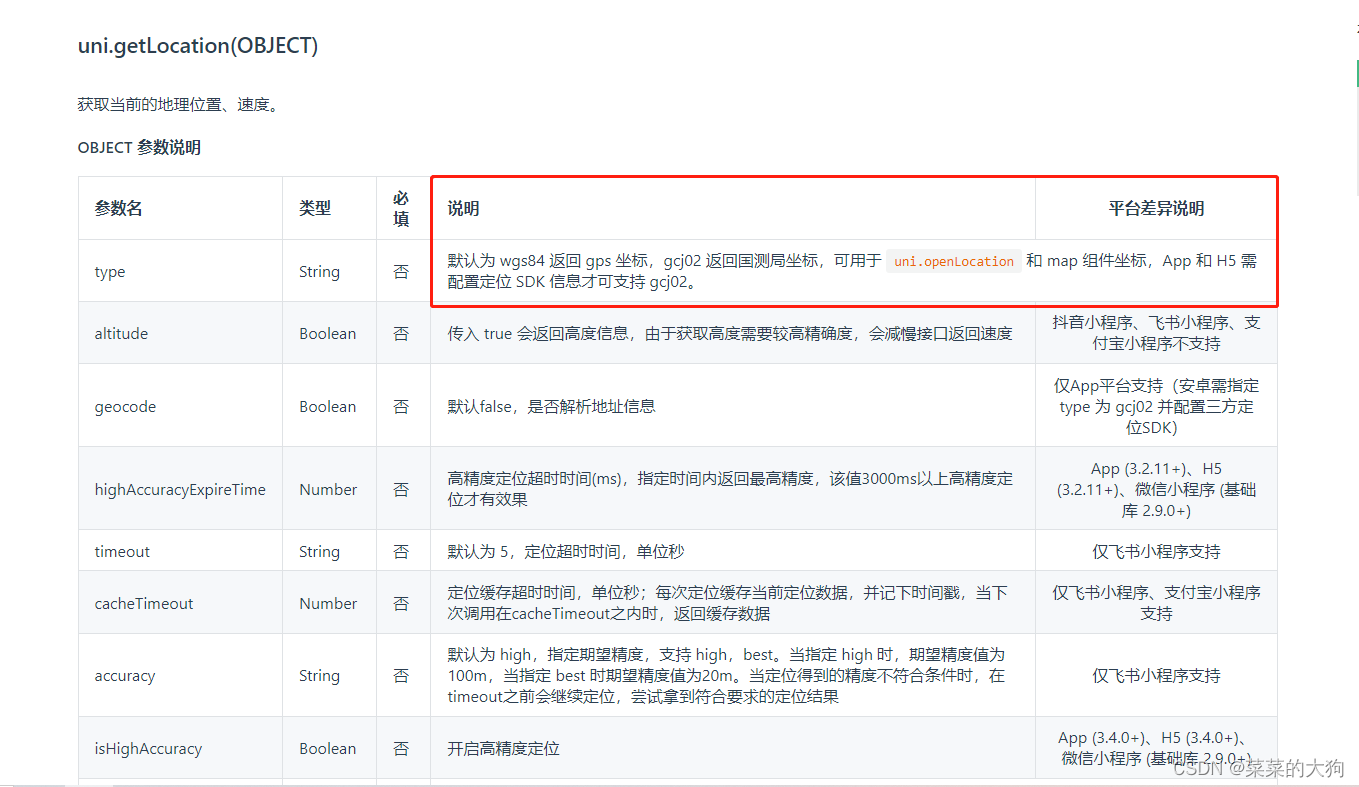Click the Boolean type cell in altitude row
Viewport: 1359px width, 787px height.
click(327, 333)
